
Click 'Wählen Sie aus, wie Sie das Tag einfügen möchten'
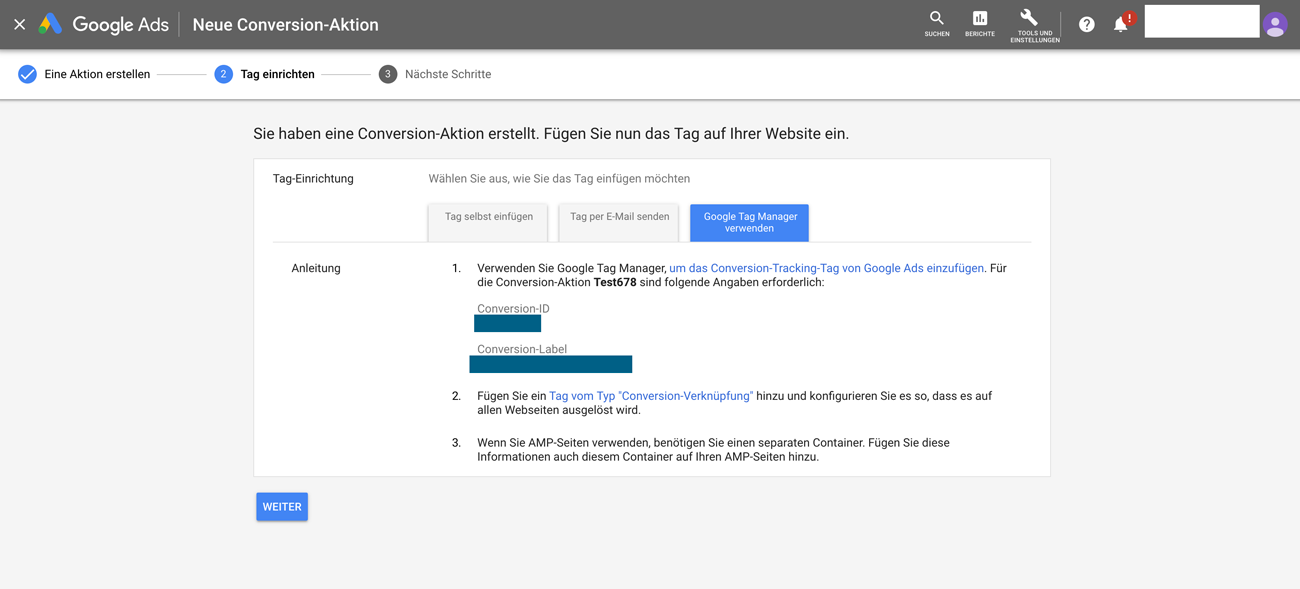tap(559, 179)
